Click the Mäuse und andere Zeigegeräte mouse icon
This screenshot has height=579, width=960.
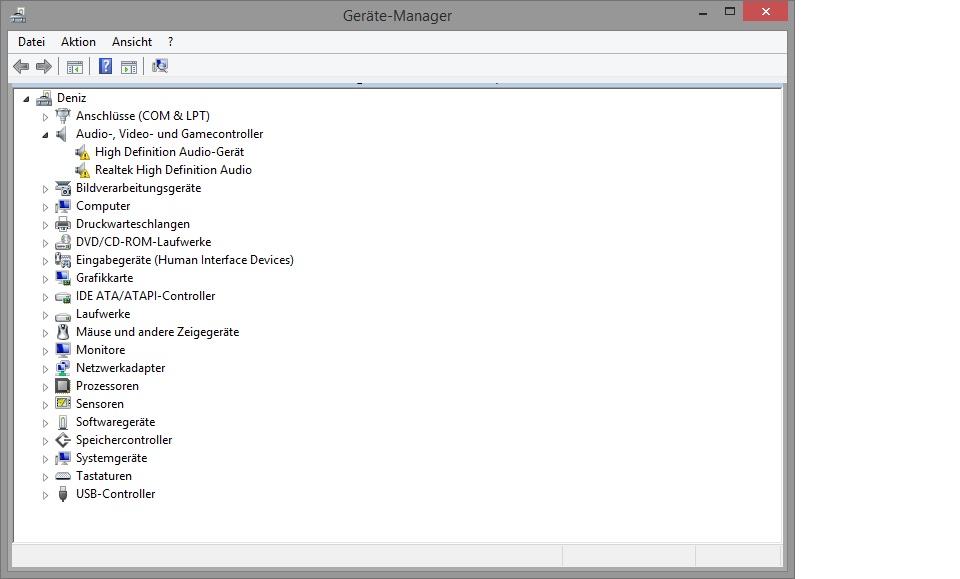tap(62, 332)
